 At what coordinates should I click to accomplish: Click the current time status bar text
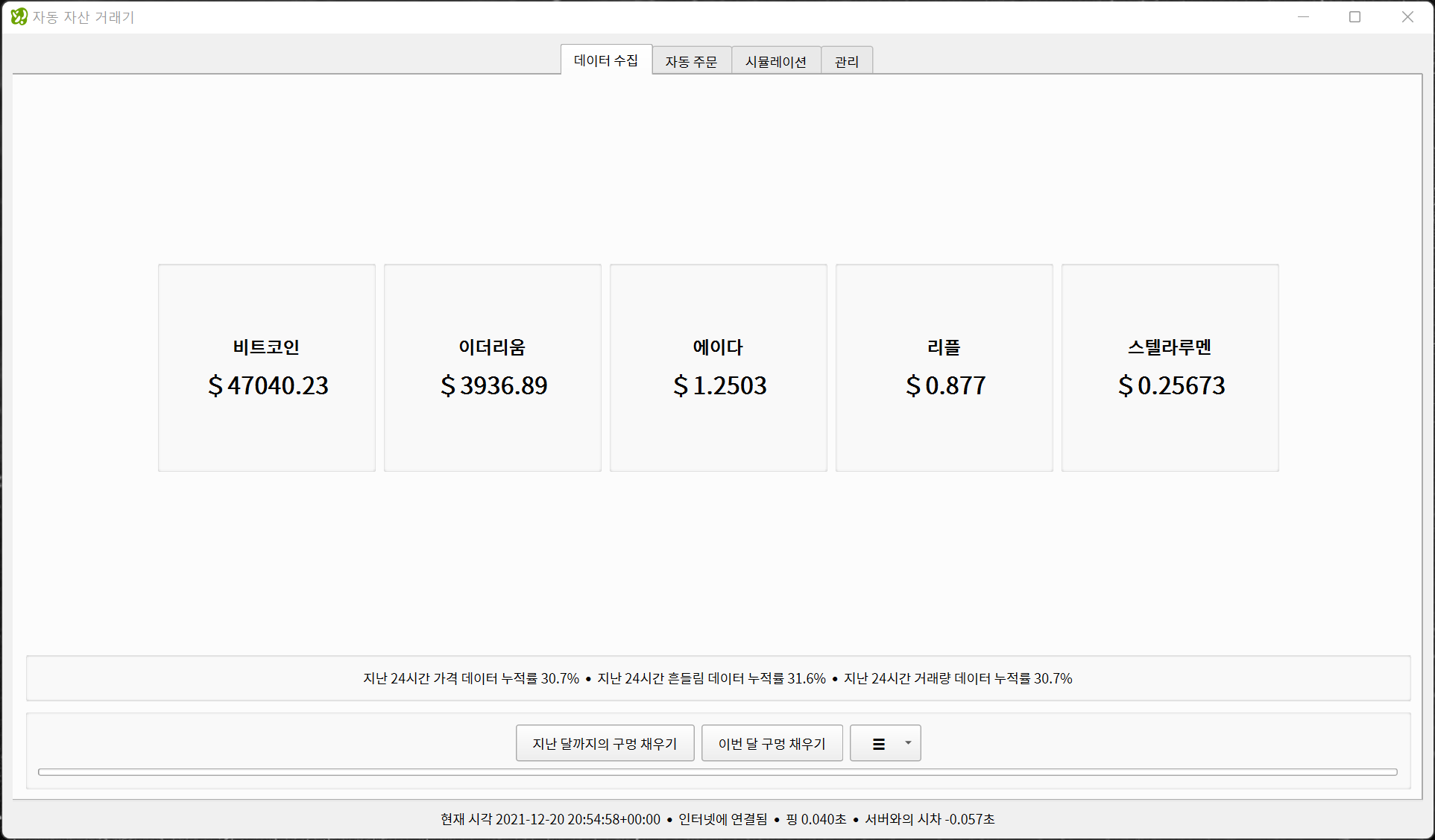[550, 819]
